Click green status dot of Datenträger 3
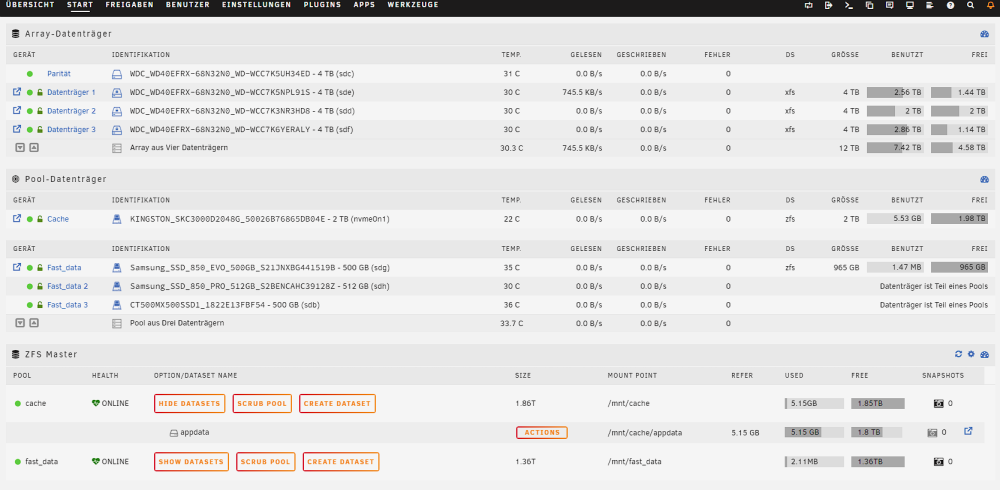Viewport: 1000px width, 490px height. click(29, 130)
